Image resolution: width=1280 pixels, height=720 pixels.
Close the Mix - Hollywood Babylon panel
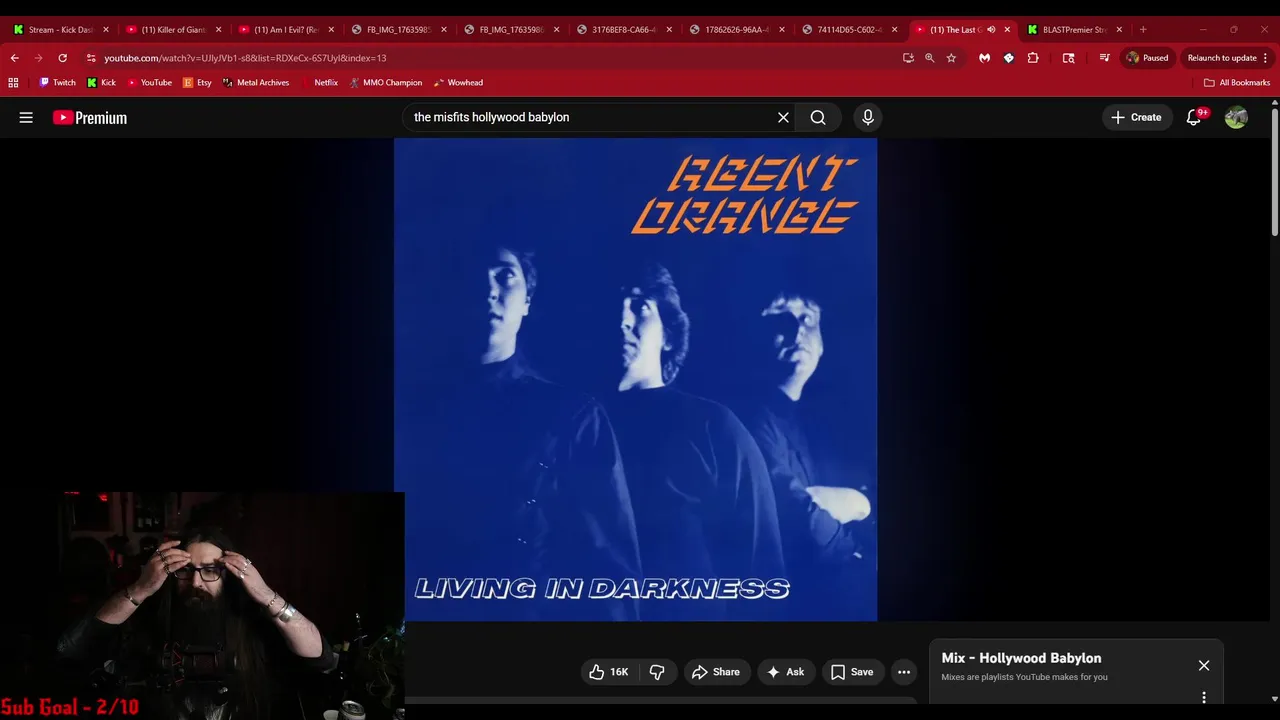pyautogui.click(x=1204, y=665)
